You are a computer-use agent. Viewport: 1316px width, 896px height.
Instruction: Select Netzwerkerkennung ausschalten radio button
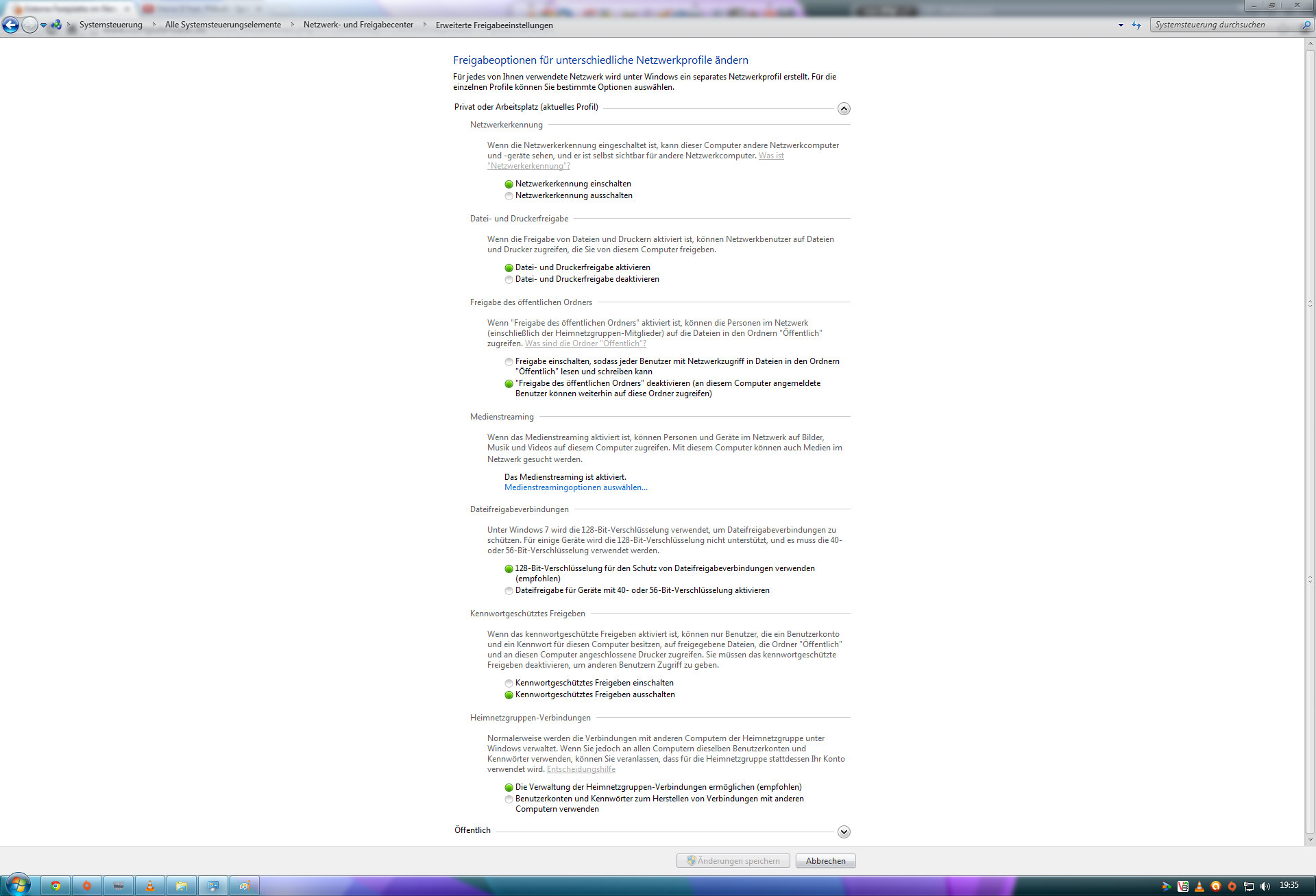click(509, 196)
